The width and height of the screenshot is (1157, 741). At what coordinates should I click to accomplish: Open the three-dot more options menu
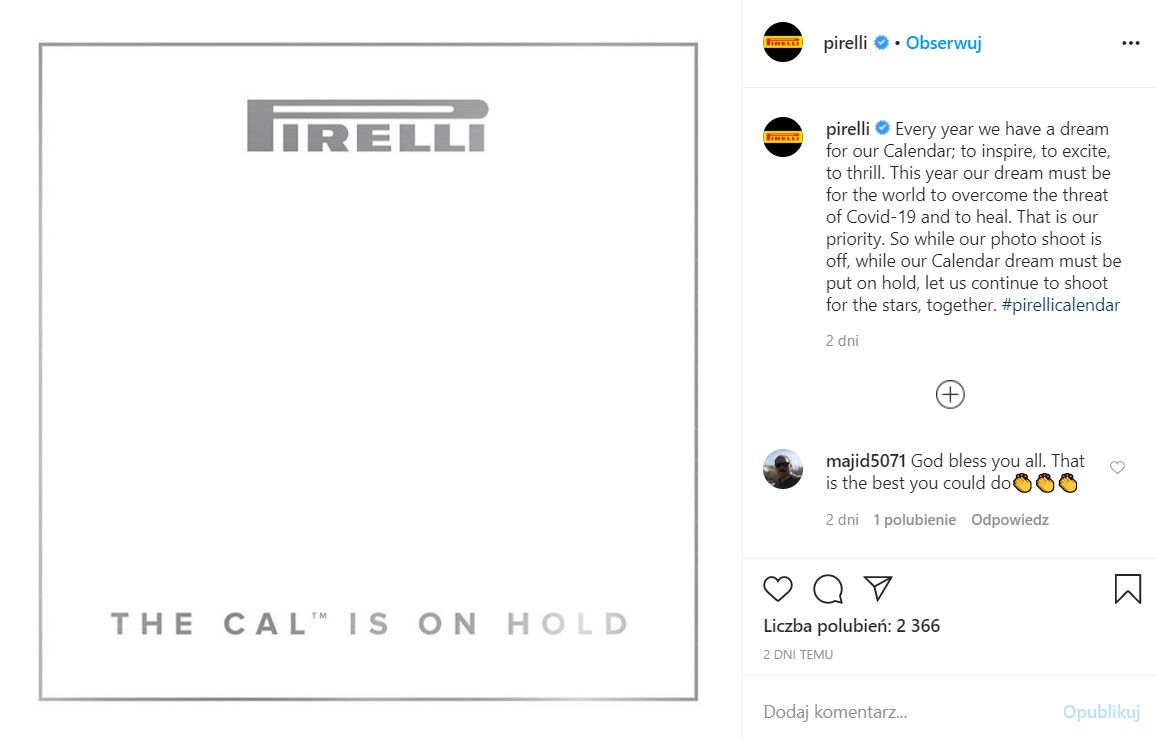coord(1131,43)
